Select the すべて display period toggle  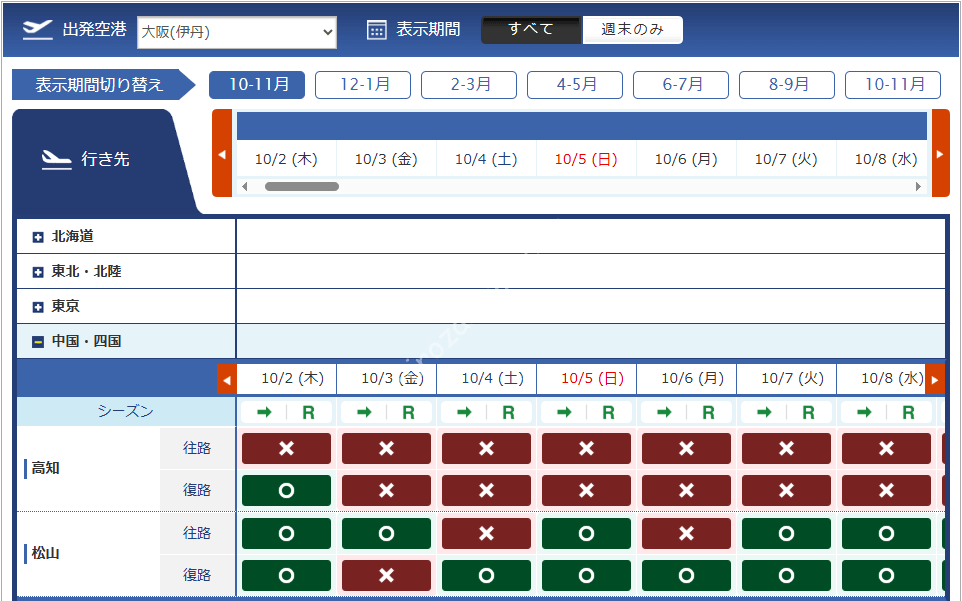pos(531,29)
